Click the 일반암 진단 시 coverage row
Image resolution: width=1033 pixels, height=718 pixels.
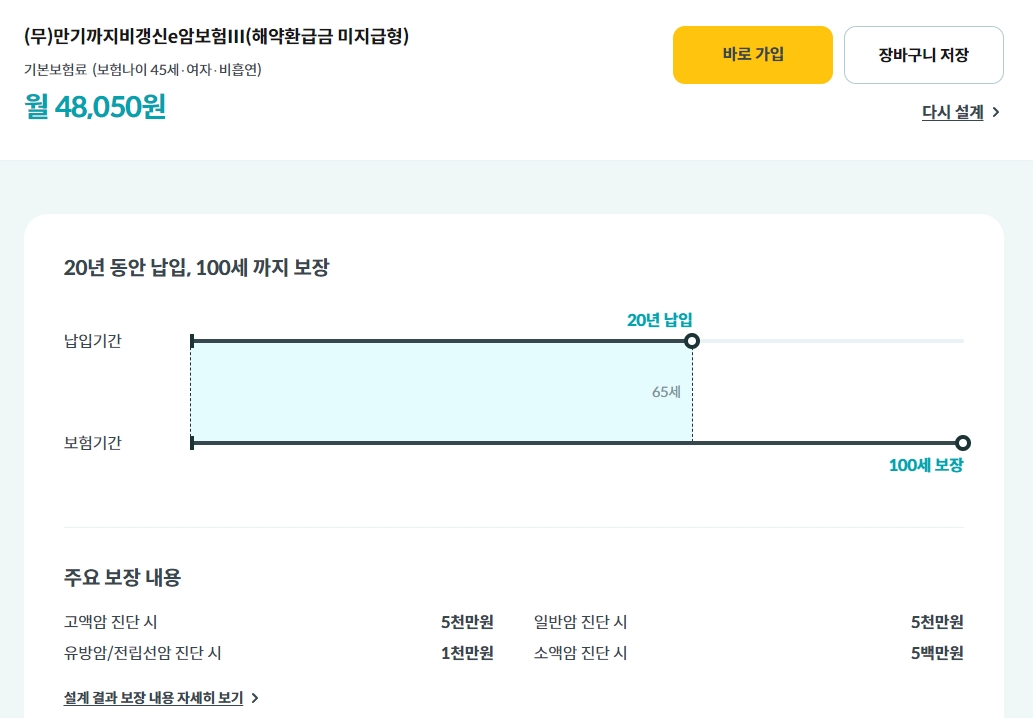coord(748,622)
